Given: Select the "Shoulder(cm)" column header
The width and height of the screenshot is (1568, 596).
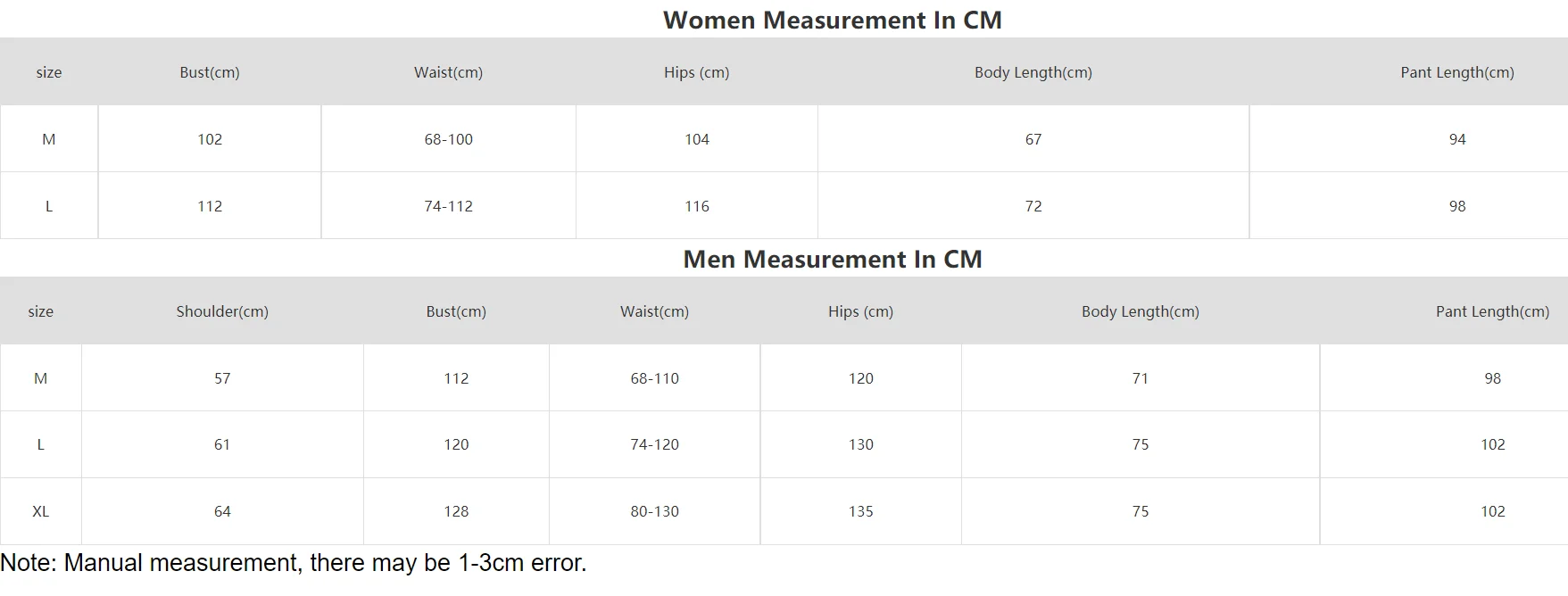Looking at the screenshot, I should click(x=222, y=311).
